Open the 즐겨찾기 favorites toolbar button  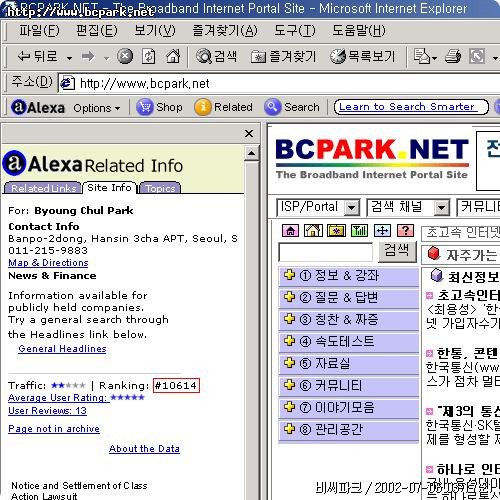(283, 56)
